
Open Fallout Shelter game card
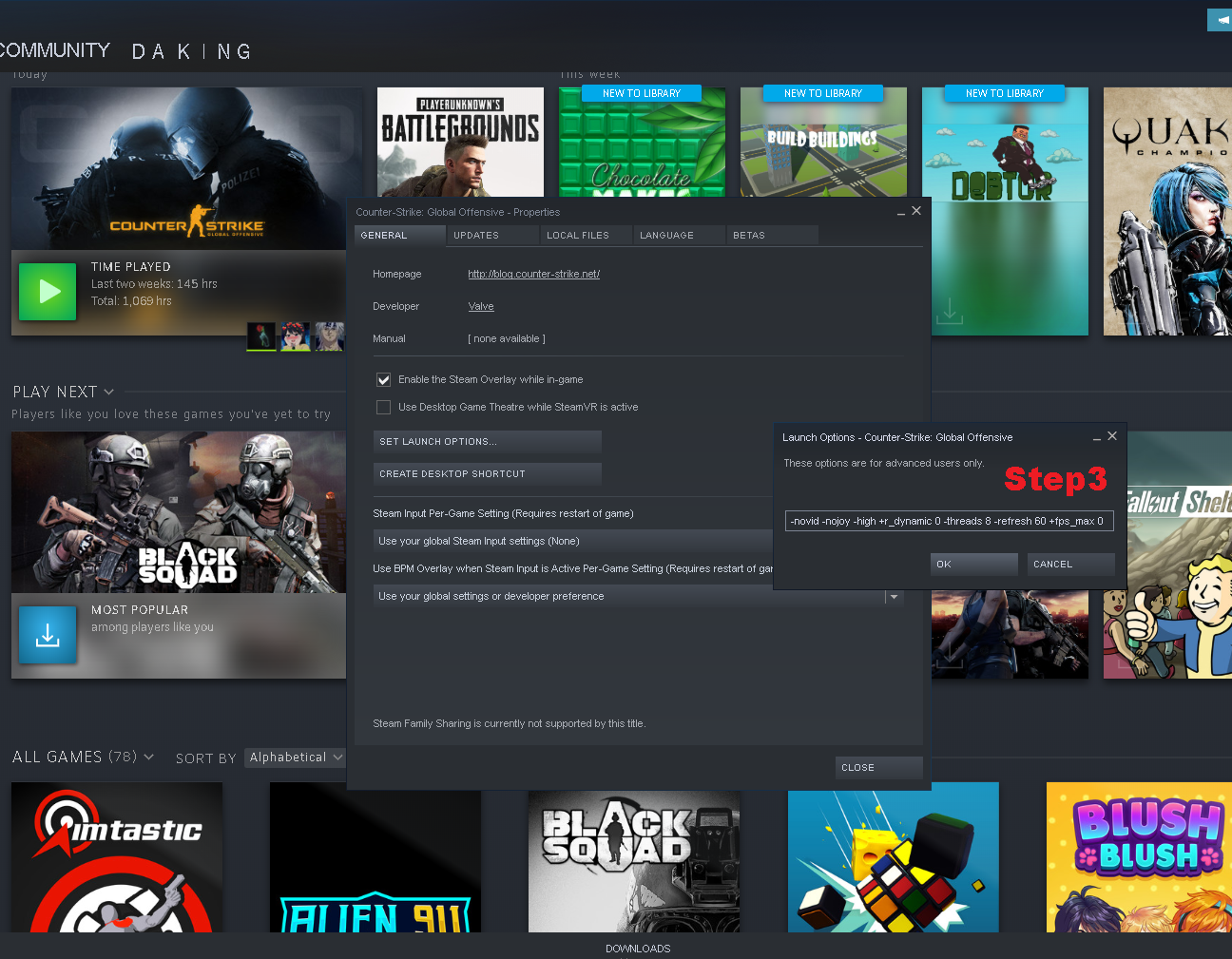(1179, 555)
